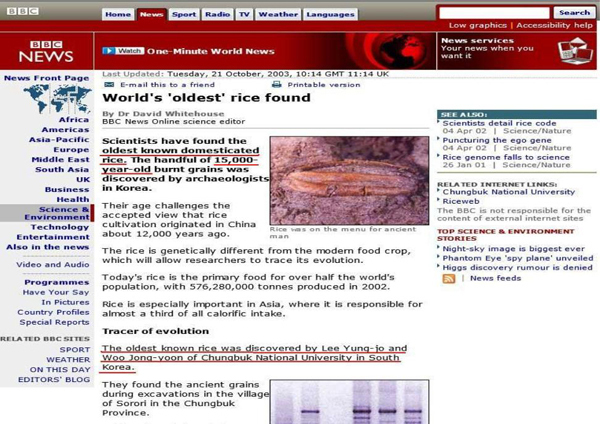Open Puncturing the ego gene story
Screen dimensions: 600x424
[497, 140]
